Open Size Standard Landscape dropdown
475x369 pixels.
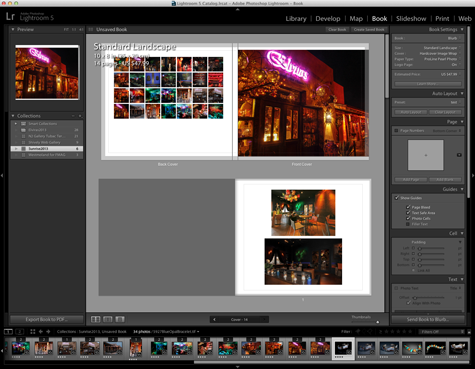(x=442, y=48)
